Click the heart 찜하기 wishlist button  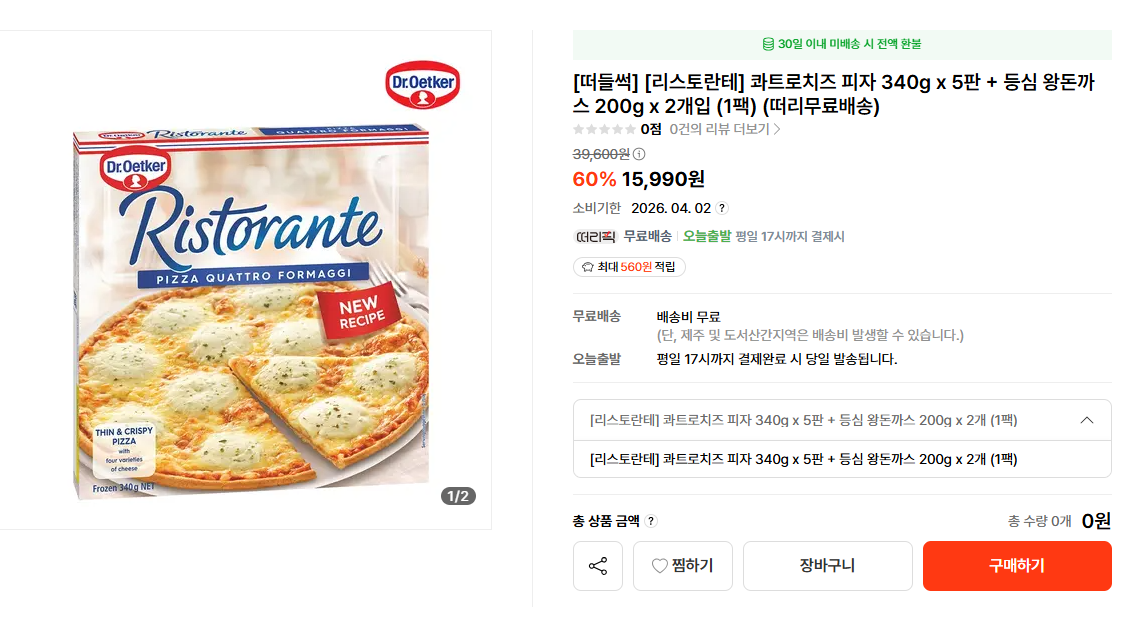pos(683,566)
